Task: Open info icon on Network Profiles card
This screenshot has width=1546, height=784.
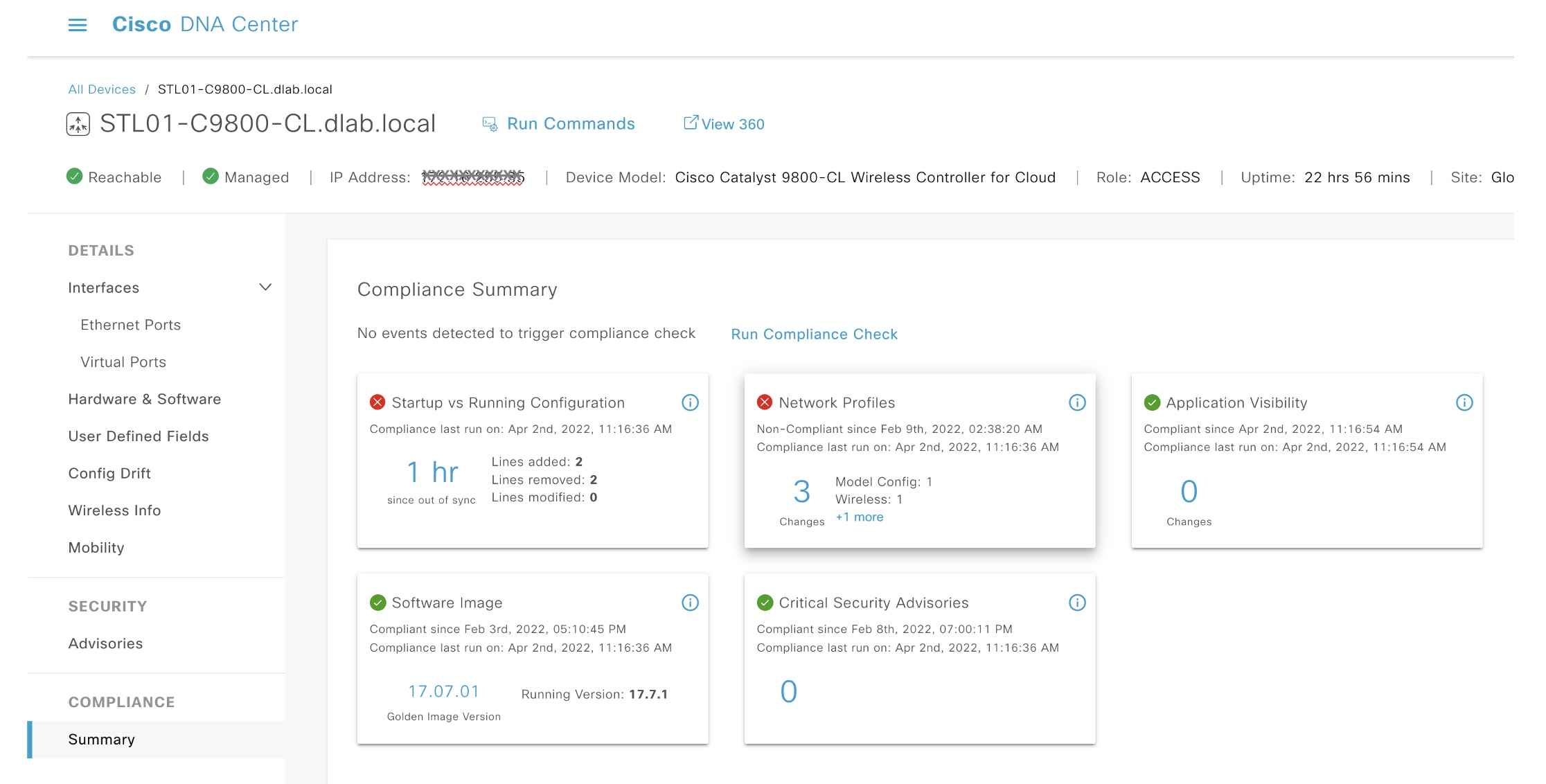Action: click(1077, 402)
